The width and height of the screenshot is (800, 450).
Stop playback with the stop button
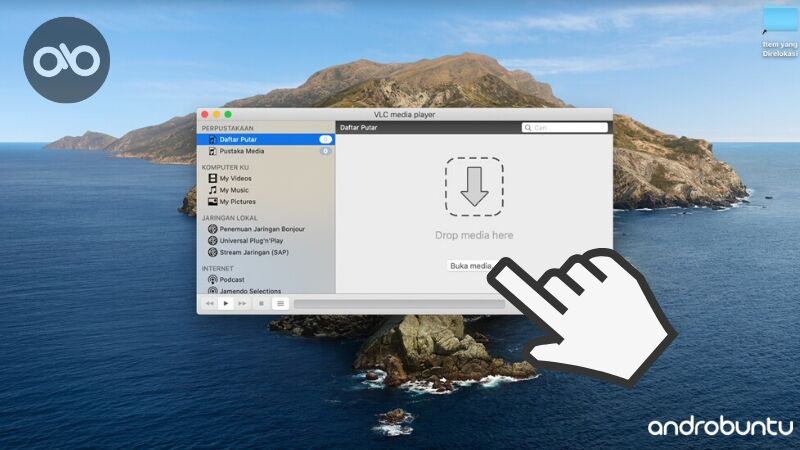[261, 304]
